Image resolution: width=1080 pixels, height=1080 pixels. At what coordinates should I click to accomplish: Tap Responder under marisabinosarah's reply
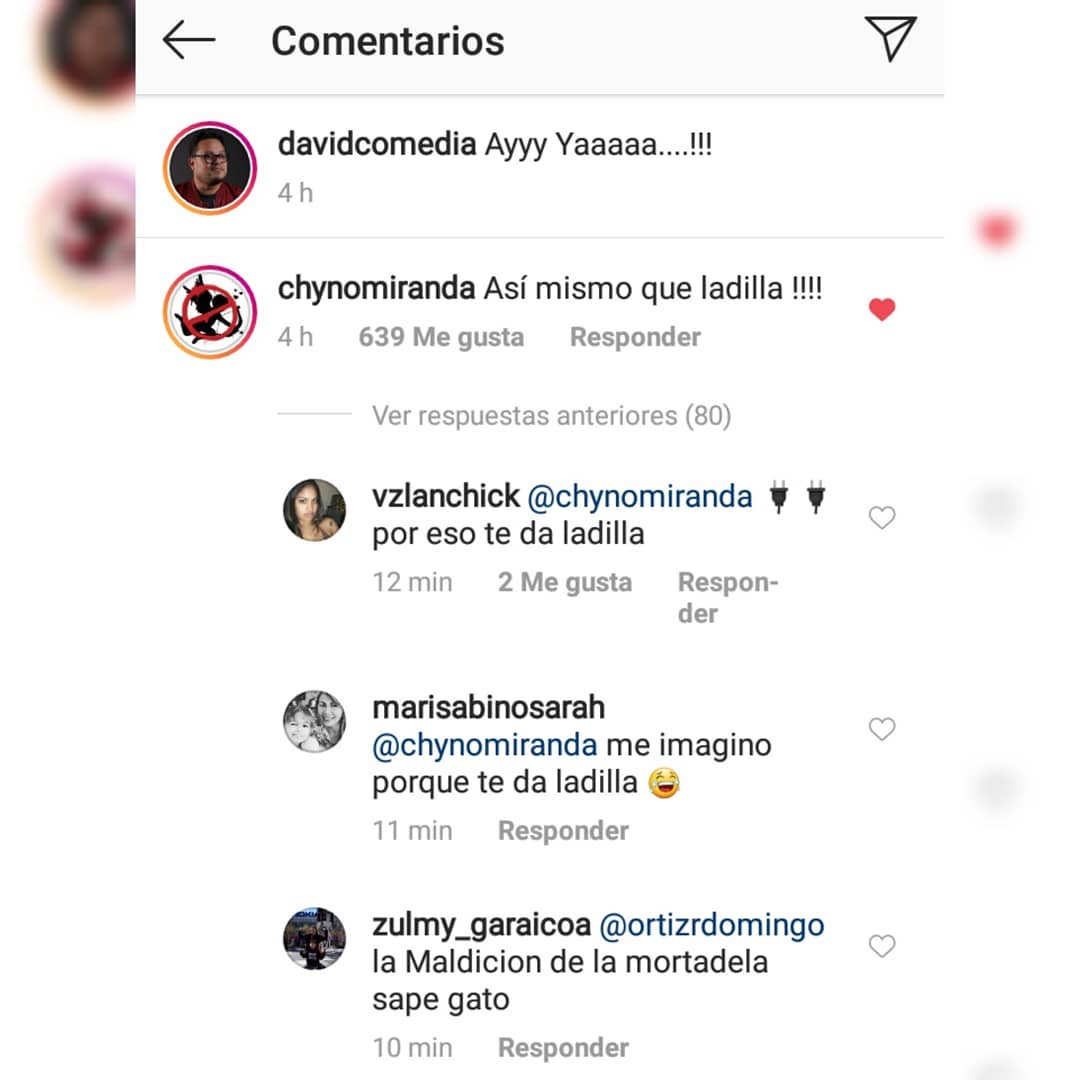point(563,831)
